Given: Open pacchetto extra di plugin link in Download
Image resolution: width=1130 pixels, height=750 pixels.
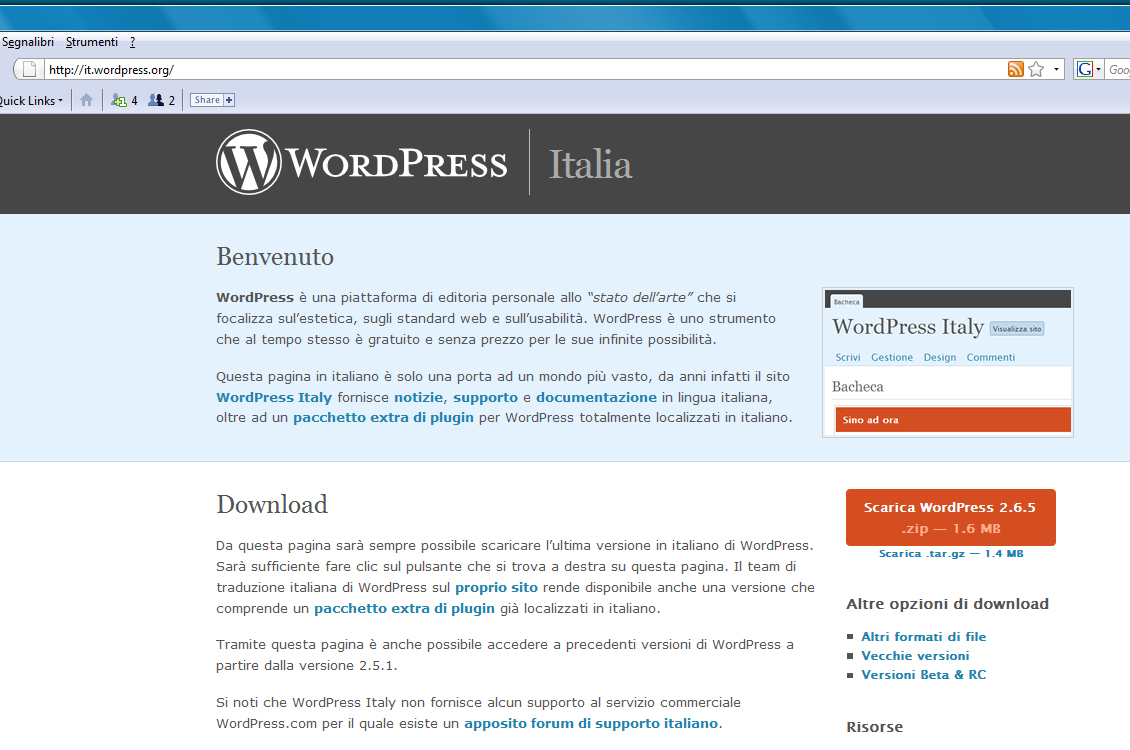Looking at the screenshot, I should [404, 608].
